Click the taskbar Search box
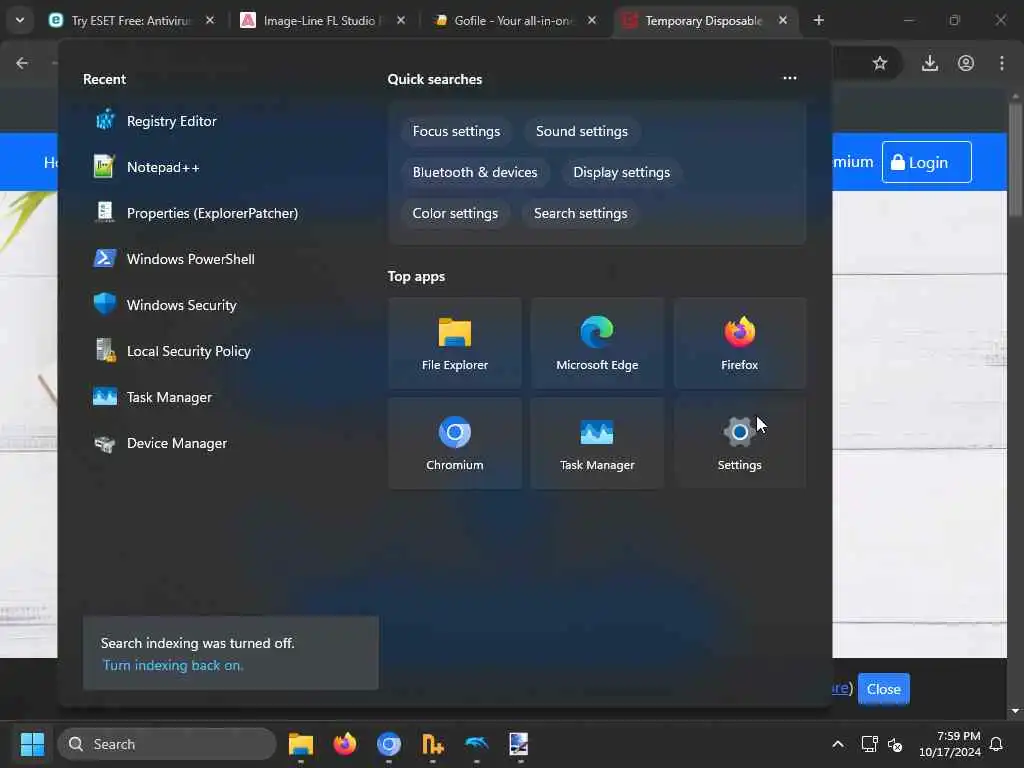This screenshot has width=1024, height=768. [x=167, y=744]
